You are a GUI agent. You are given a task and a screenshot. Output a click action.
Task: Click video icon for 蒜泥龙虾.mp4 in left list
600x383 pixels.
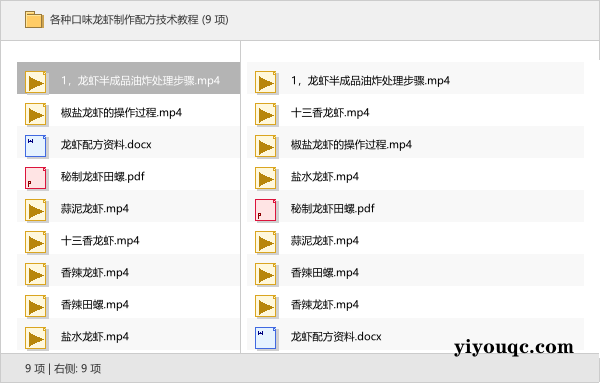(36, 210)
